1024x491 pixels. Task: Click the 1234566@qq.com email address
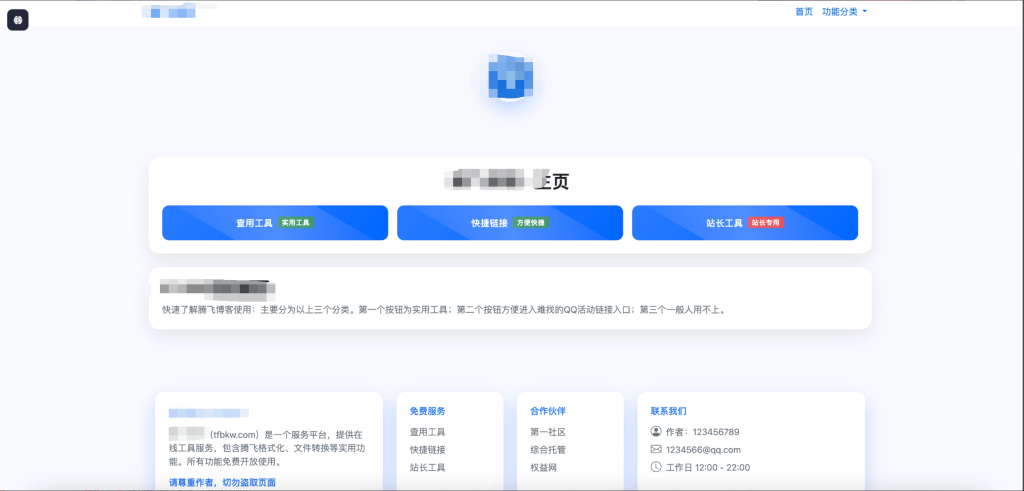tap(703, 450)
